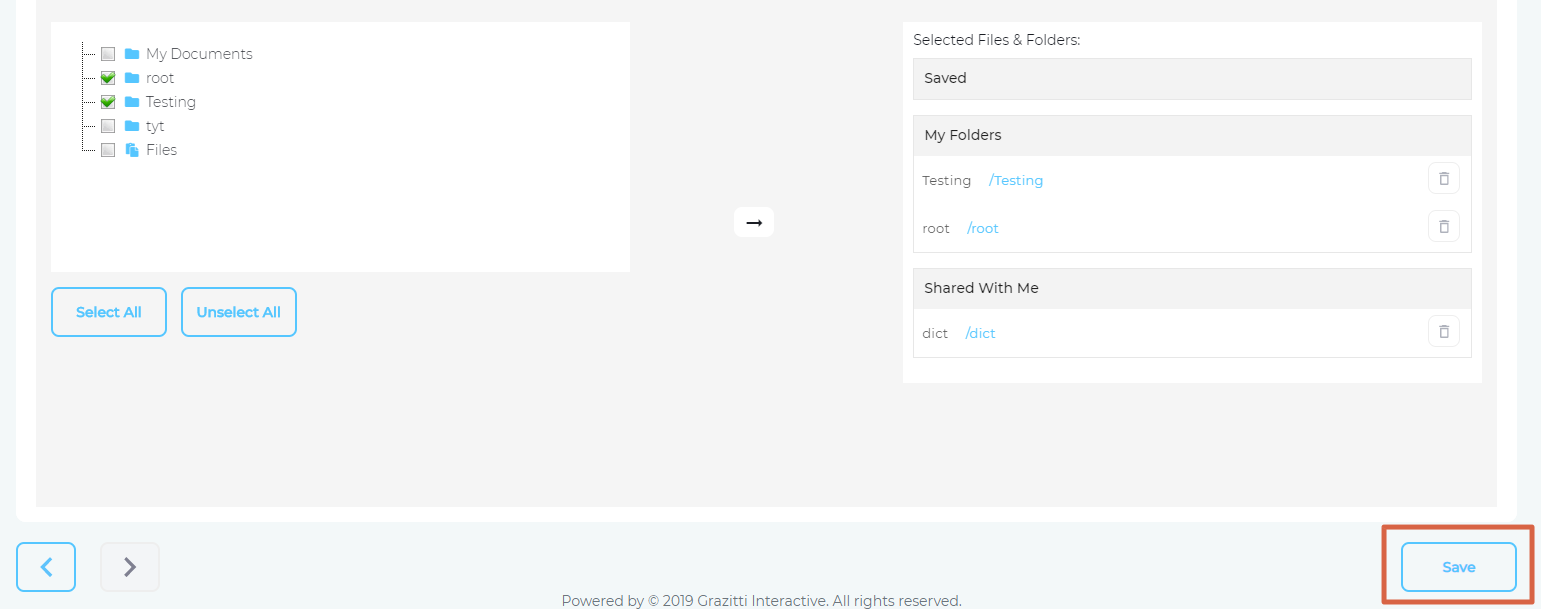The image size is (1541, 609).
Task: Enable the tyt folder checkbox
Action: pyautogui.click(x=108, y=126)
